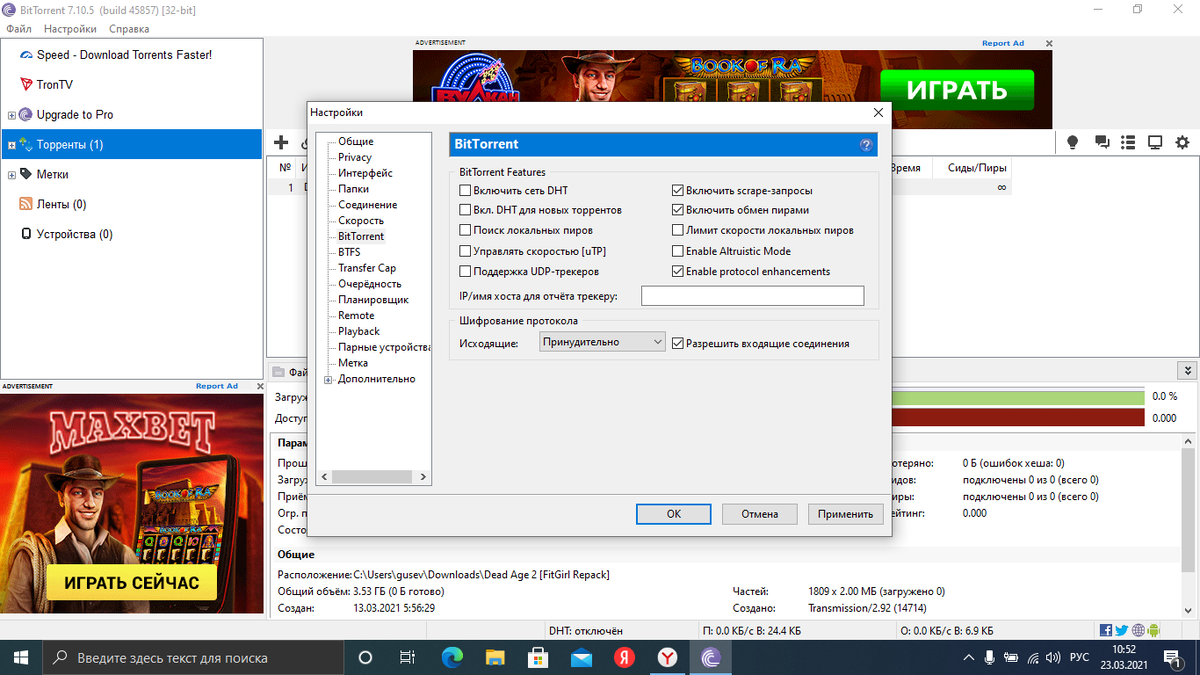Click the Устройства device icon

[27, 234]
